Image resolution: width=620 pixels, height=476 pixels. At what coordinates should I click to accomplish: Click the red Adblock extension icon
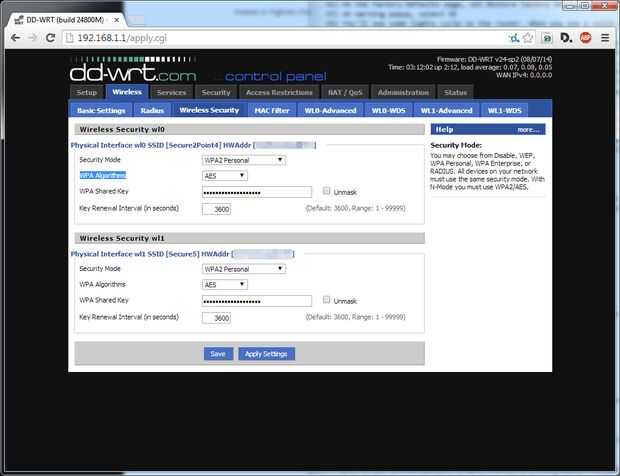585,38
